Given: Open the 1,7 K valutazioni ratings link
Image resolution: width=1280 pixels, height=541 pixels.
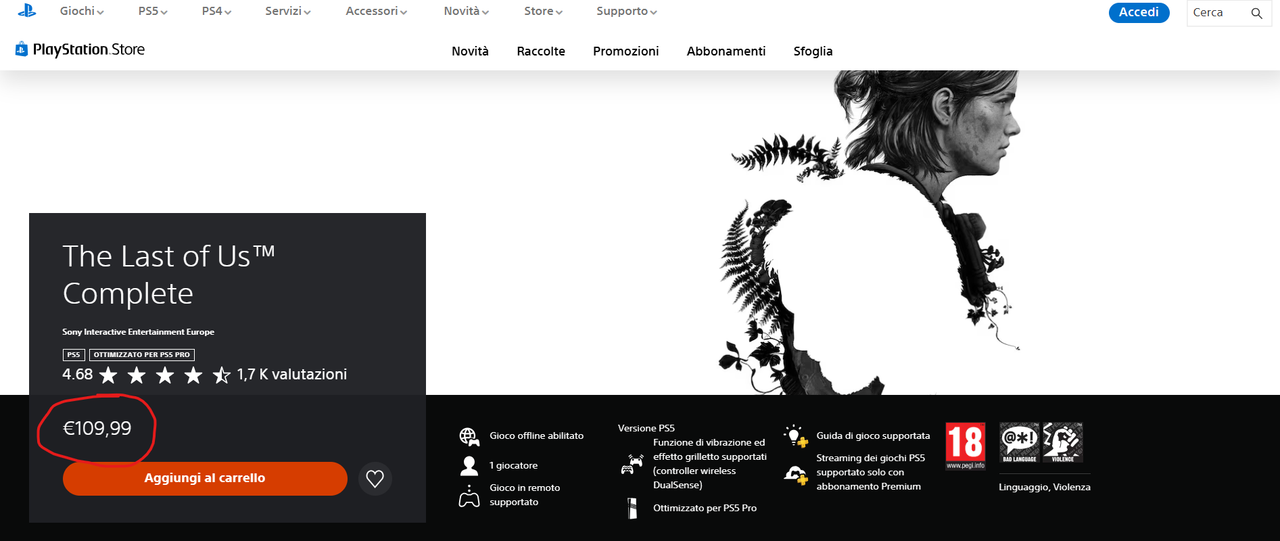Looking at the screenshot, I should click(292, 375).
